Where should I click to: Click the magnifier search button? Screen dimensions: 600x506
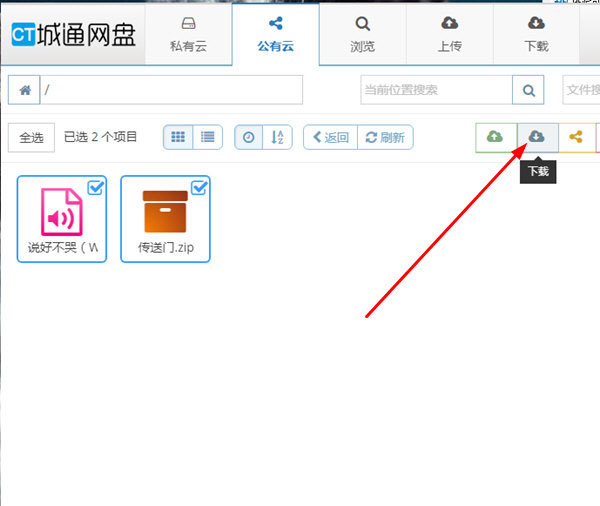[528, 90]
